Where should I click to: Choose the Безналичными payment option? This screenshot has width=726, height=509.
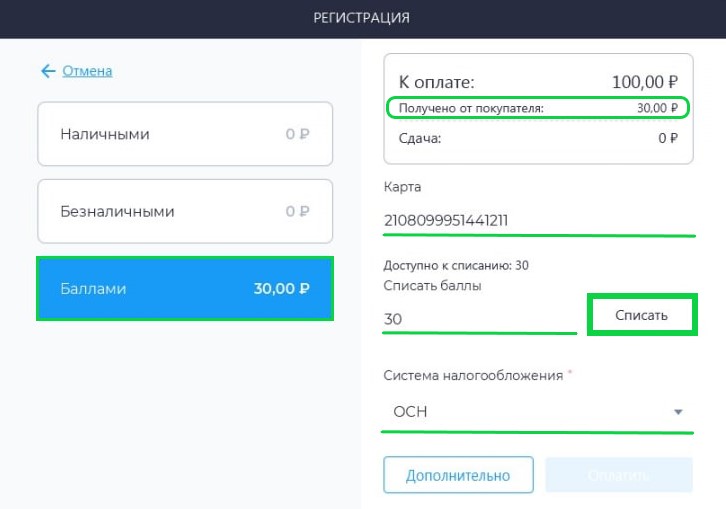pos(185,211)
